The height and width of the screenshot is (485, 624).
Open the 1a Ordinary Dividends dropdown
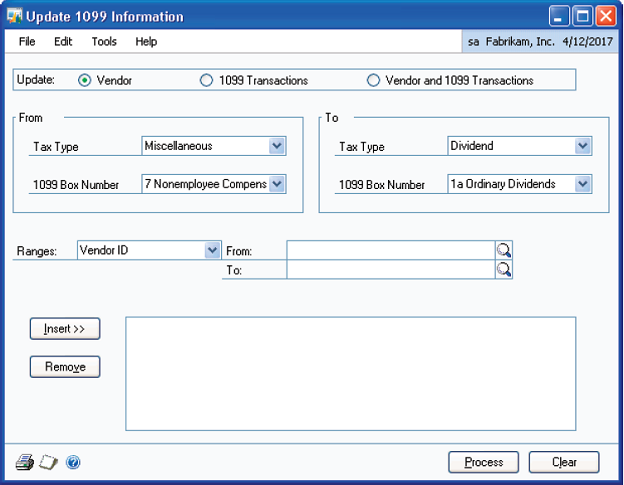coord(583,184)
